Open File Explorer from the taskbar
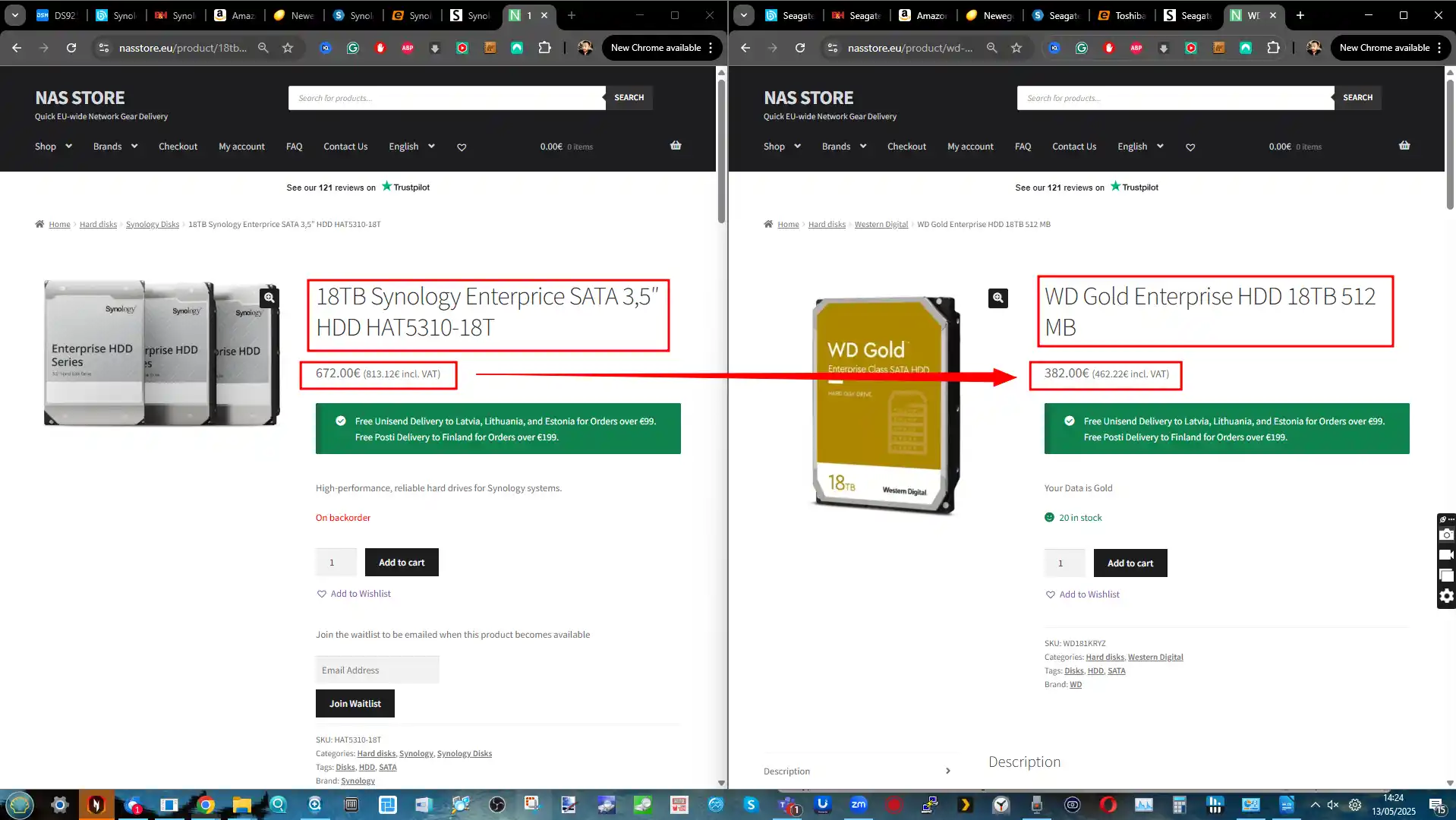Image resolution: width=1456 pixels, height=820 pixels. [241, 805]
